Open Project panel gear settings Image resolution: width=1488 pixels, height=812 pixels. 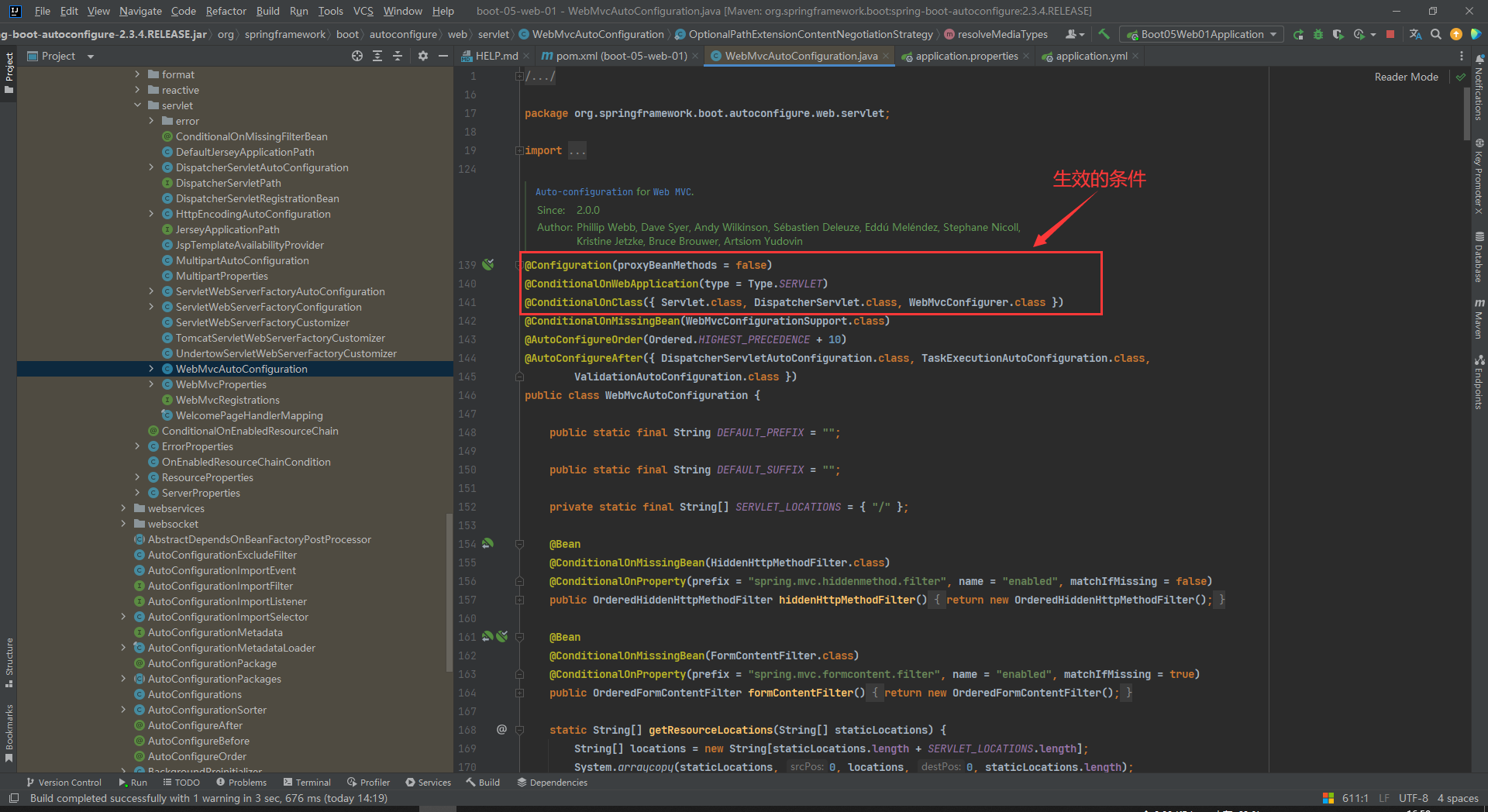[422, 56]
